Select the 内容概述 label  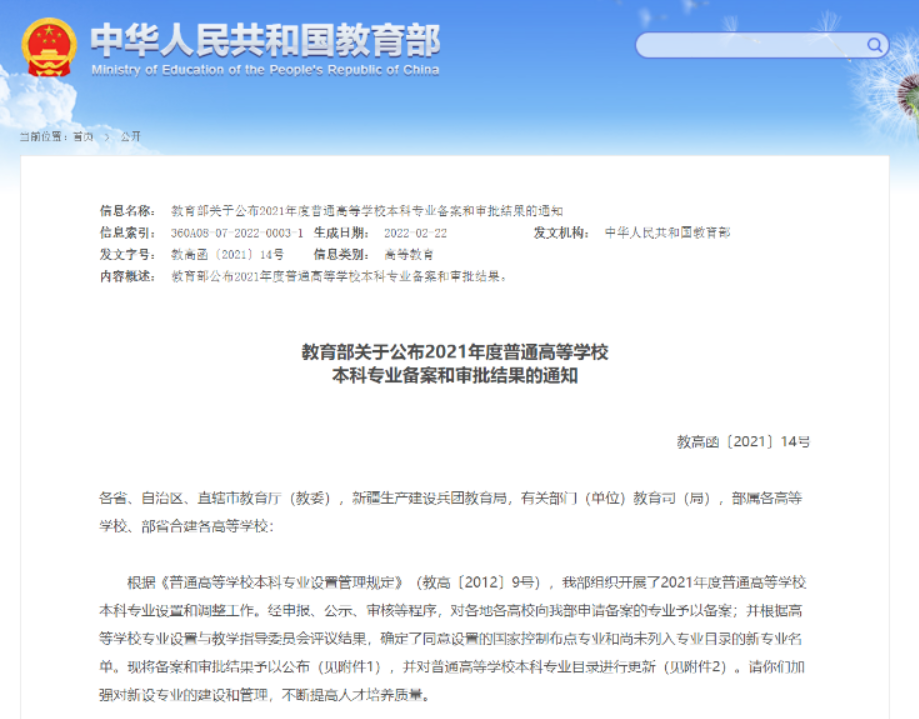(127, 277)
